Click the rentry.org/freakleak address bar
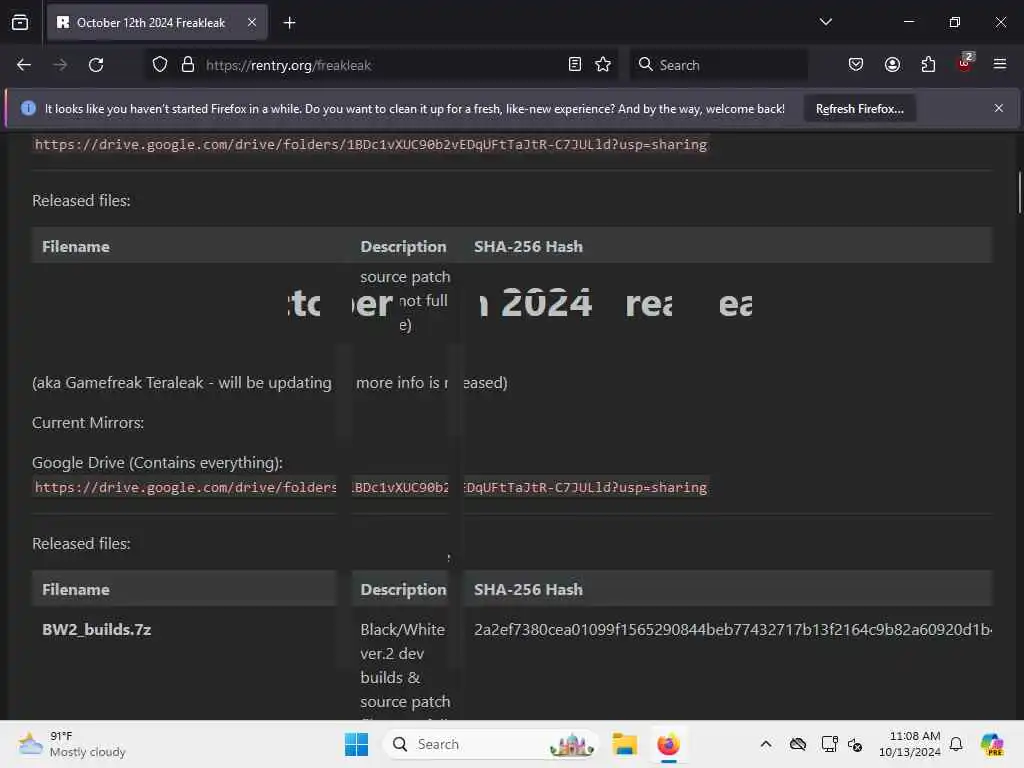Viewport: 1024px width, 768px height. [x=382, y=65]
